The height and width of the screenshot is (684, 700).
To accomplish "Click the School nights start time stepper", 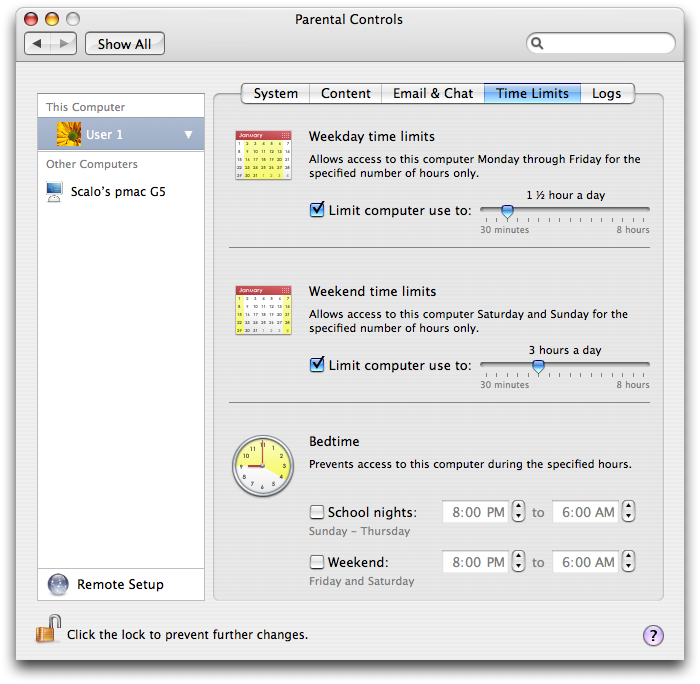I will (518, 511).
